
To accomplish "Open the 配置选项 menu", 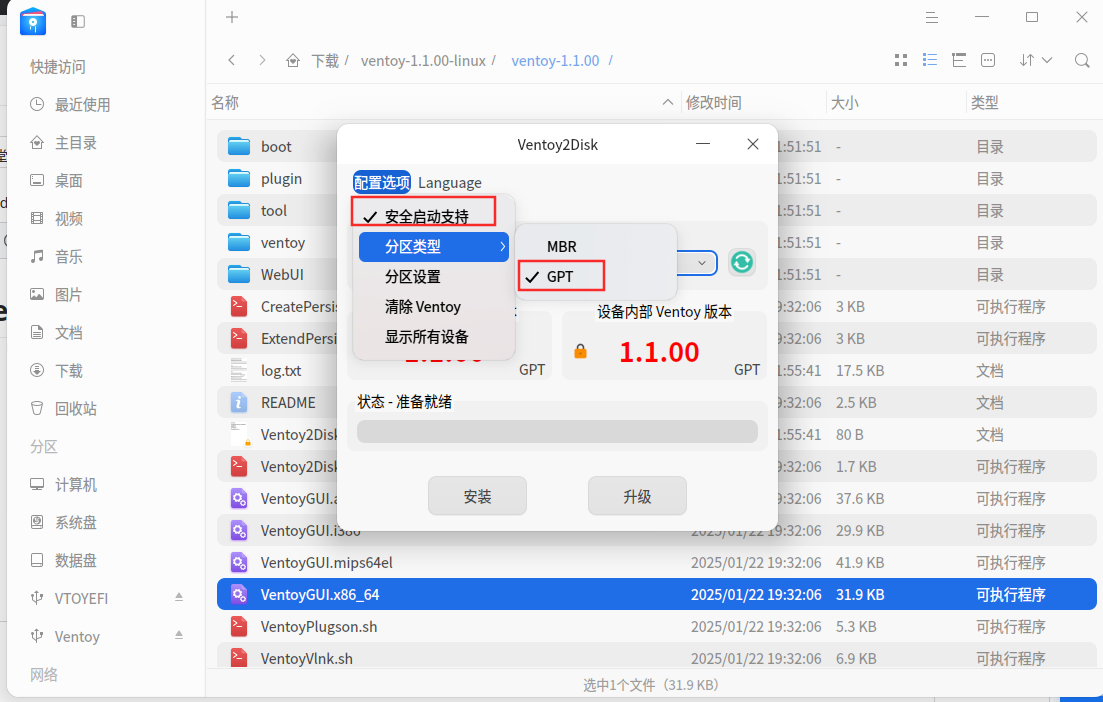I will pyautogui.click(x=382, y=183).
